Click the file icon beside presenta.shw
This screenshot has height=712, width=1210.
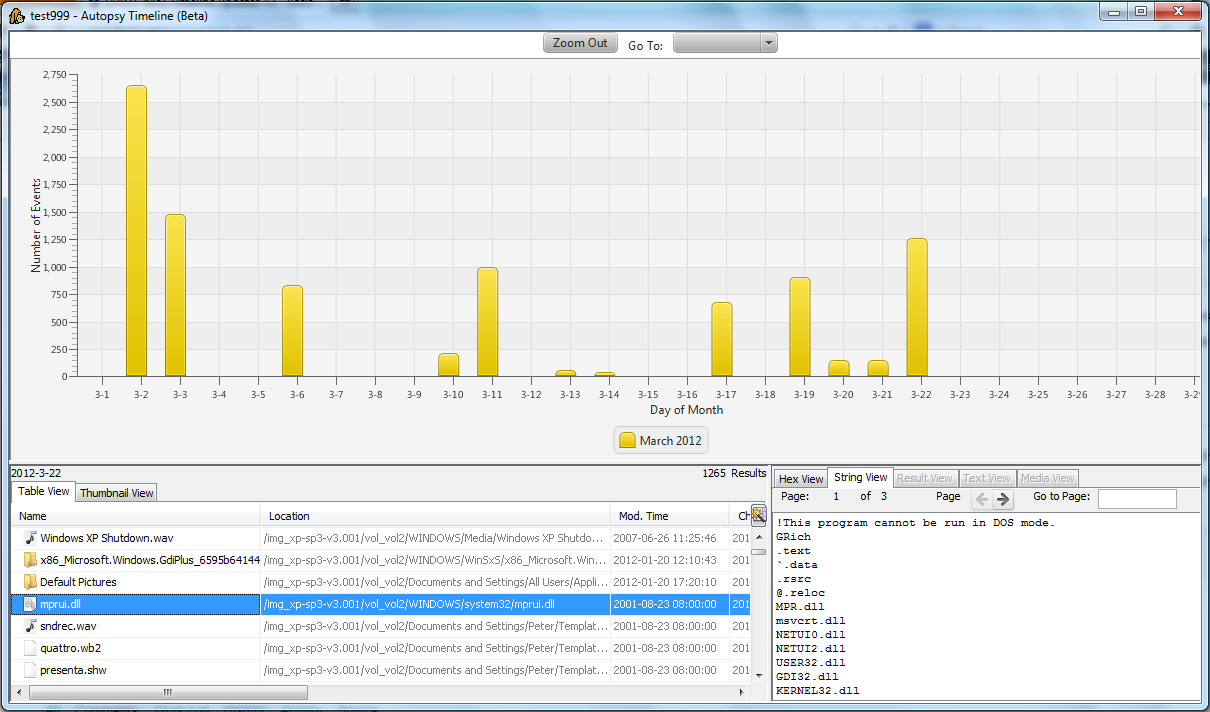30,670
